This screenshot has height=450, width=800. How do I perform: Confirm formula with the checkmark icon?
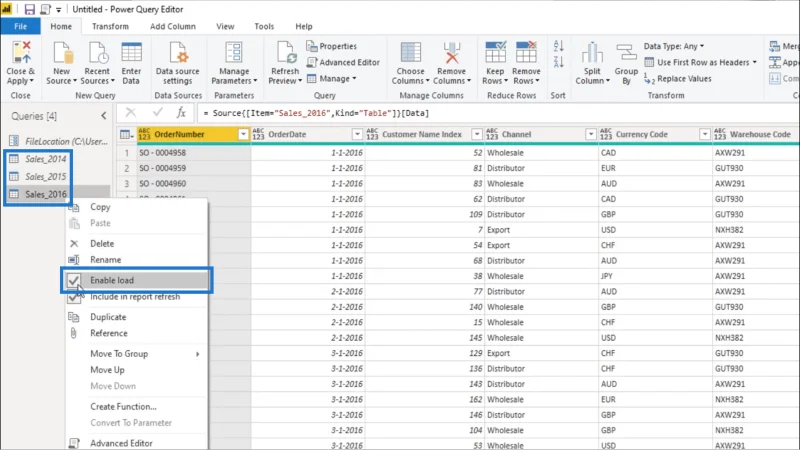click(158, 113)
